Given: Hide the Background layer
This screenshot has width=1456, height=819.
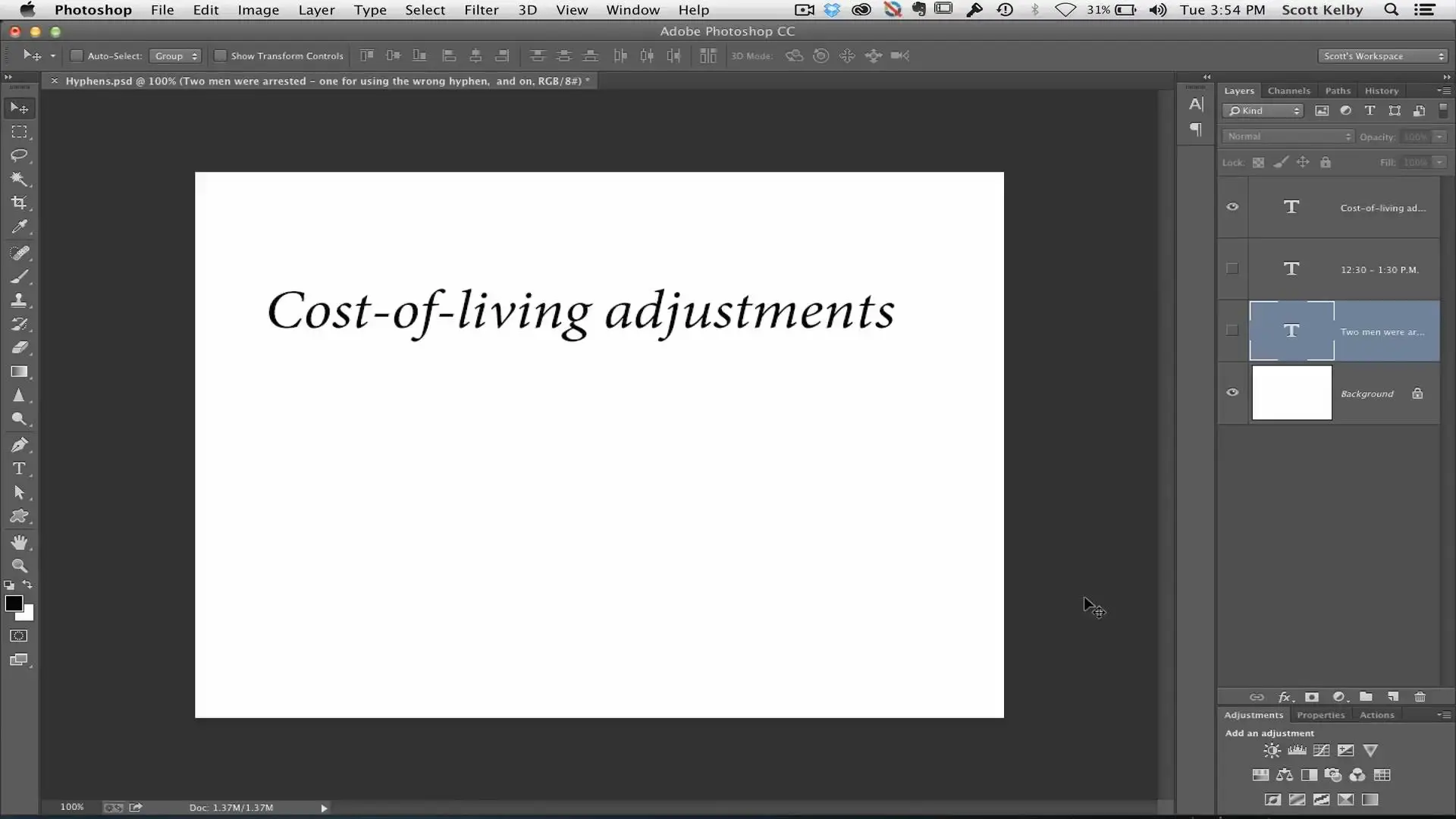Looking at the screenshot, I should (1232, 392).
